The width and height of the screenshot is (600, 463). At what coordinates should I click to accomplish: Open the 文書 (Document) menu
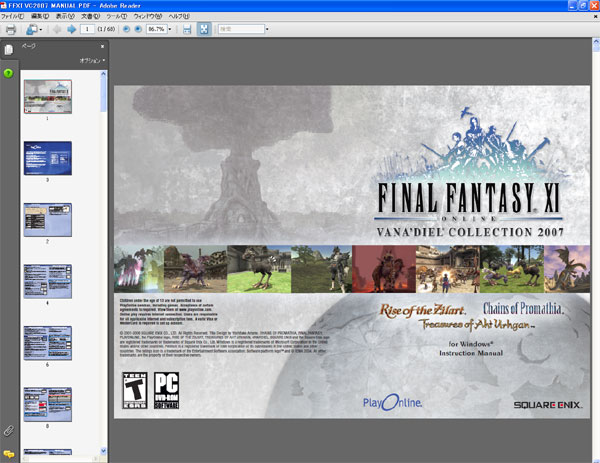coord(90,16)
